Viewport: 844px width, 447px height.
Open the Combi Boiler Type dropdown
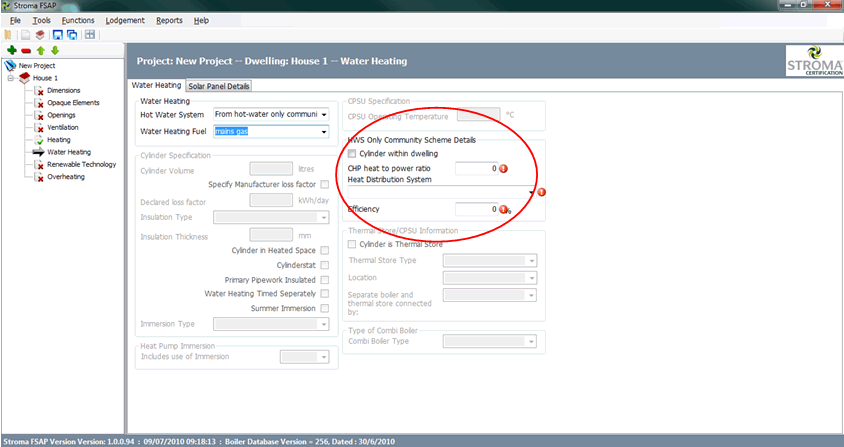tap(490, 341)
